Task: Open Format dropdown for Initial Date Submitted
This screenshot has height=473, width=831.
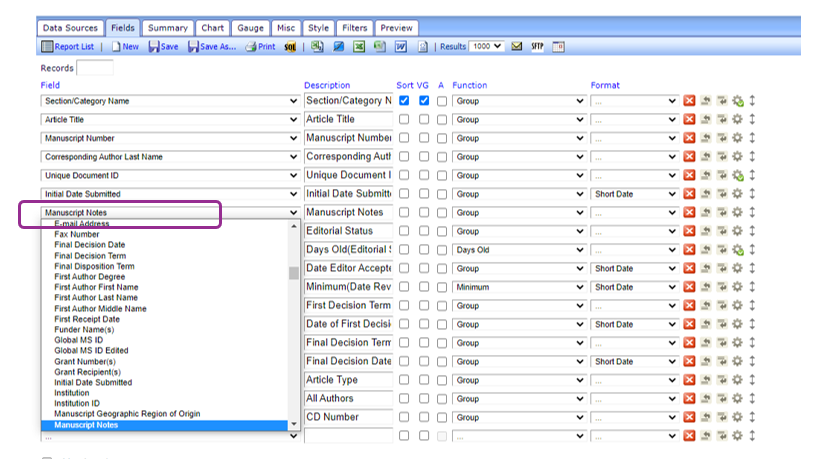Action: (634, 194)
